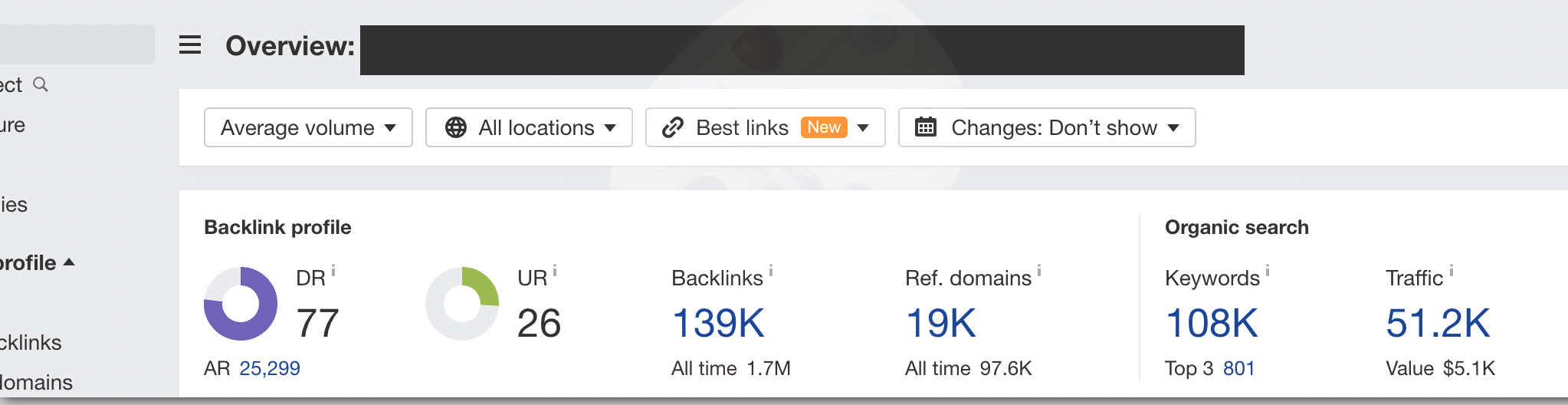The height and width of the screenshot is (405, 1568).
Task: Click the Ref. domains All time 97.6K text
Action: 969,368
